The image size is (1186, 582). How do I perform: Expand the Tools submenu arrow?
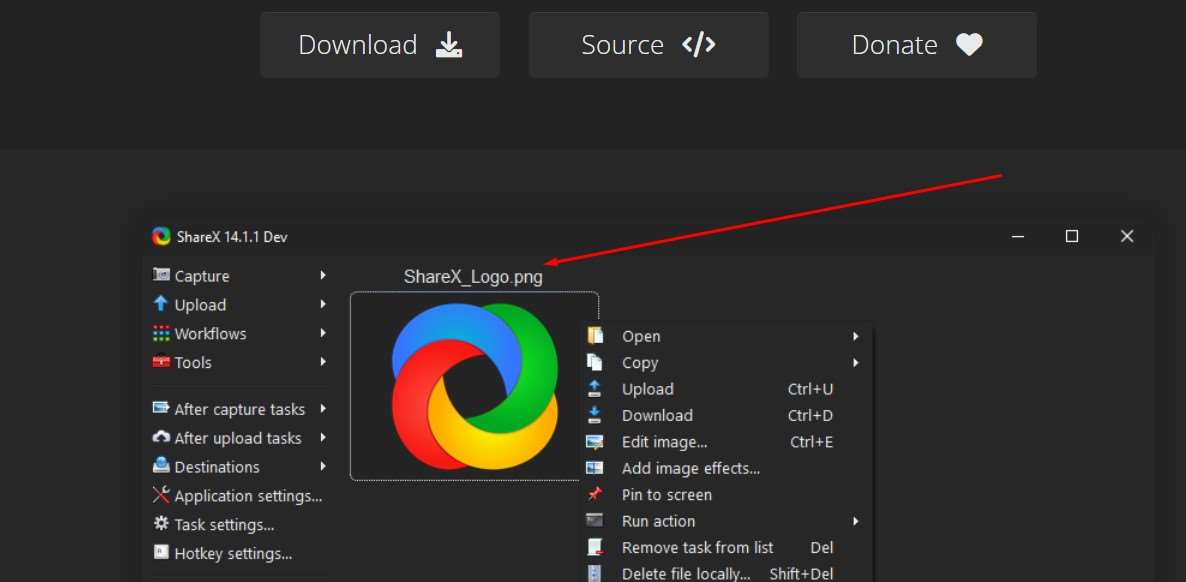pyautogui.click(x=323, y=362)
